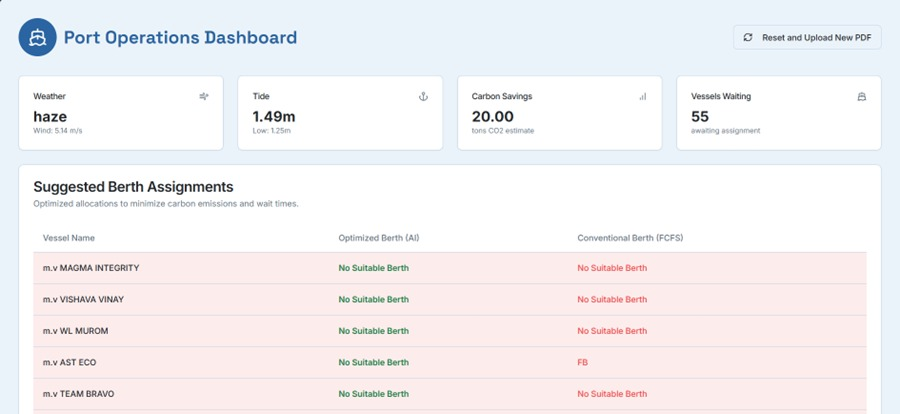The image size is (900, 414).
Task: Click the Suggested Berth Assignments heading
Action: tap(133, 187)
